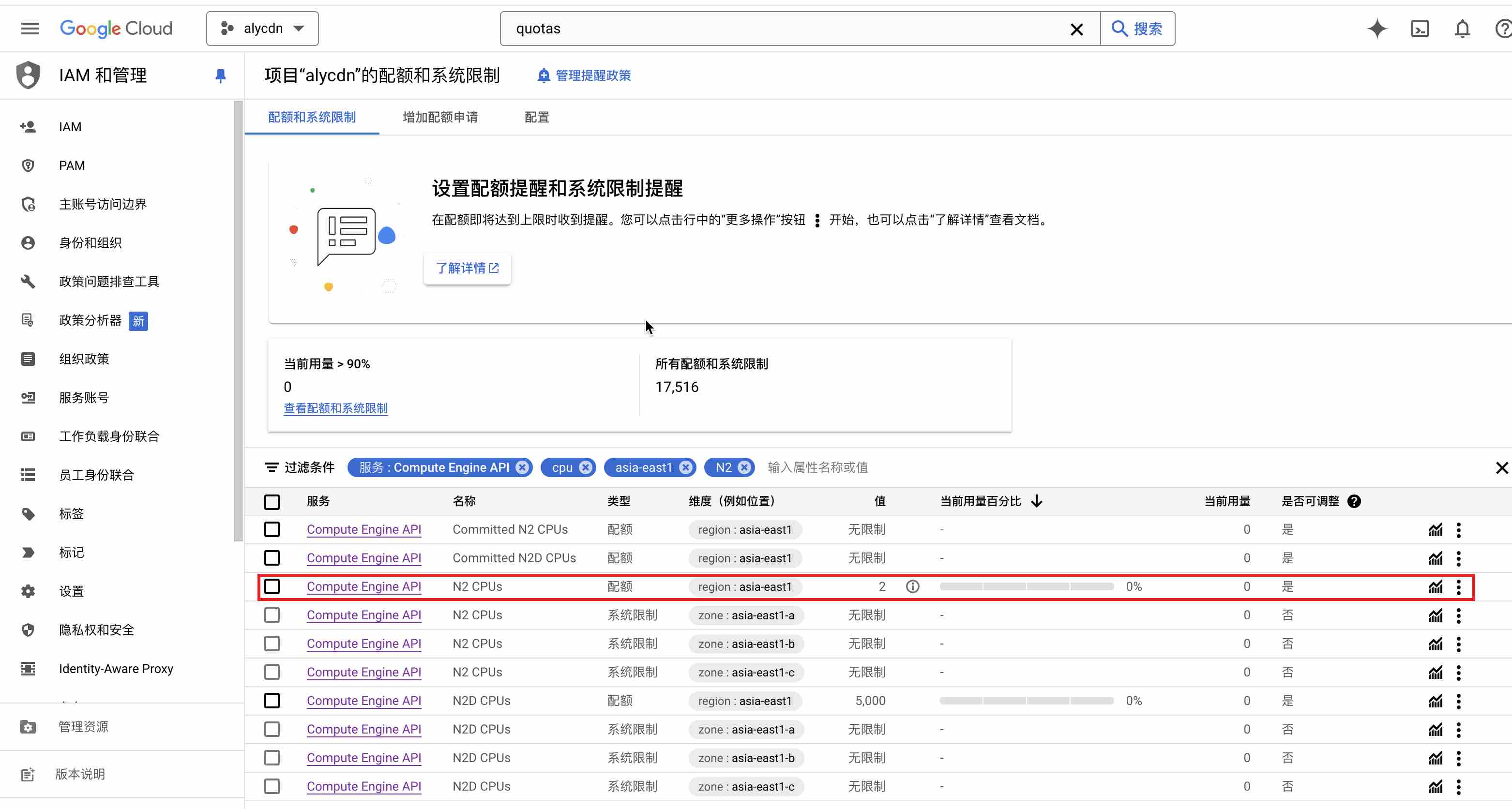Open more actions for Committed N2D CPUs row
Viewport: 1512px width, 809px height.
(1459, 558)
